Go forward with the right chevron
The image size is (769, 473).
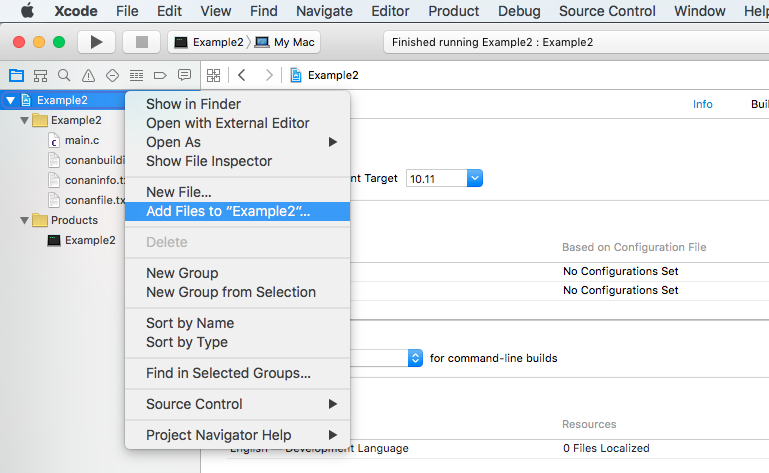click(269, 75)
